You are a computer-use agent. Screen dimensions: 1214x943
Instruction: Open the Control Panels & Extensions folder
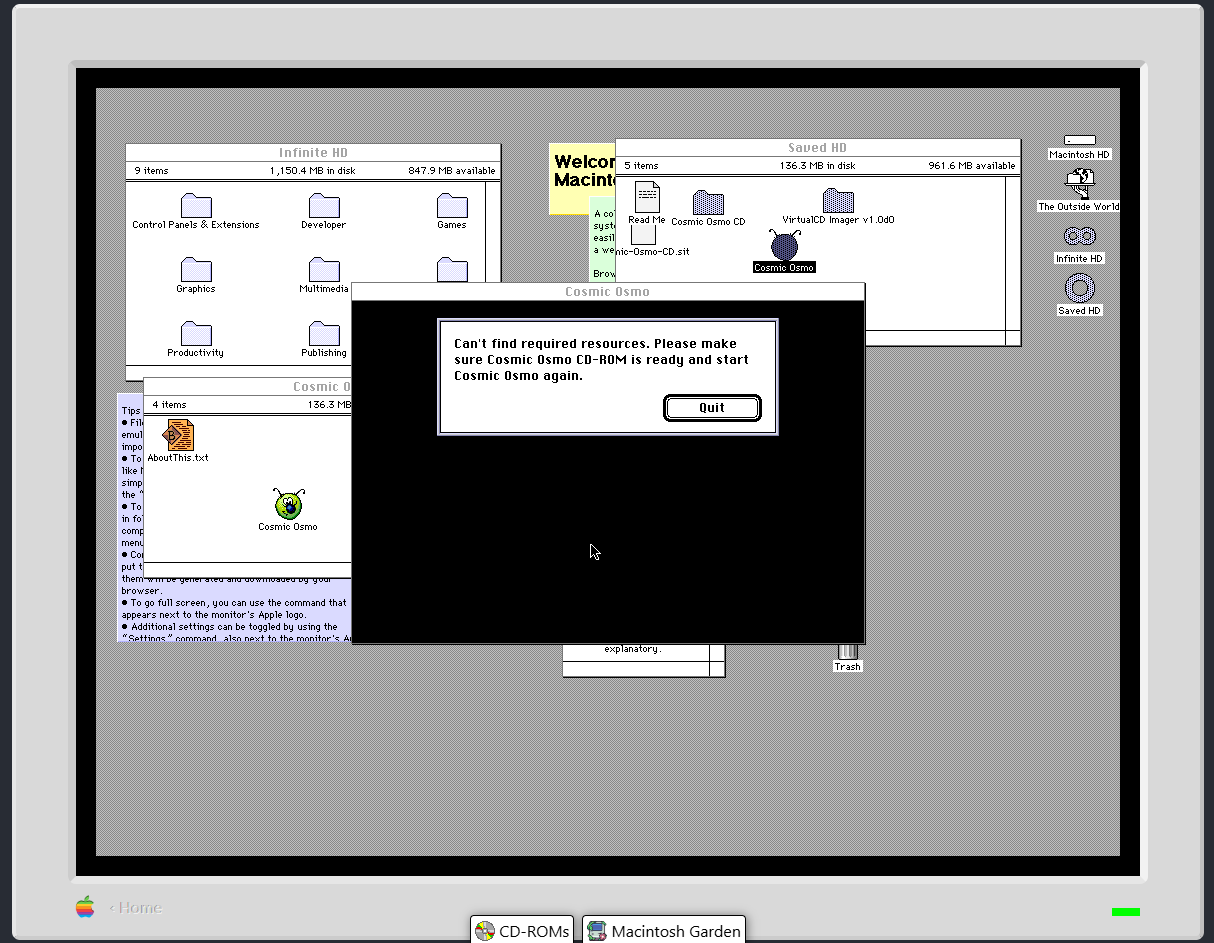point(196,206)
